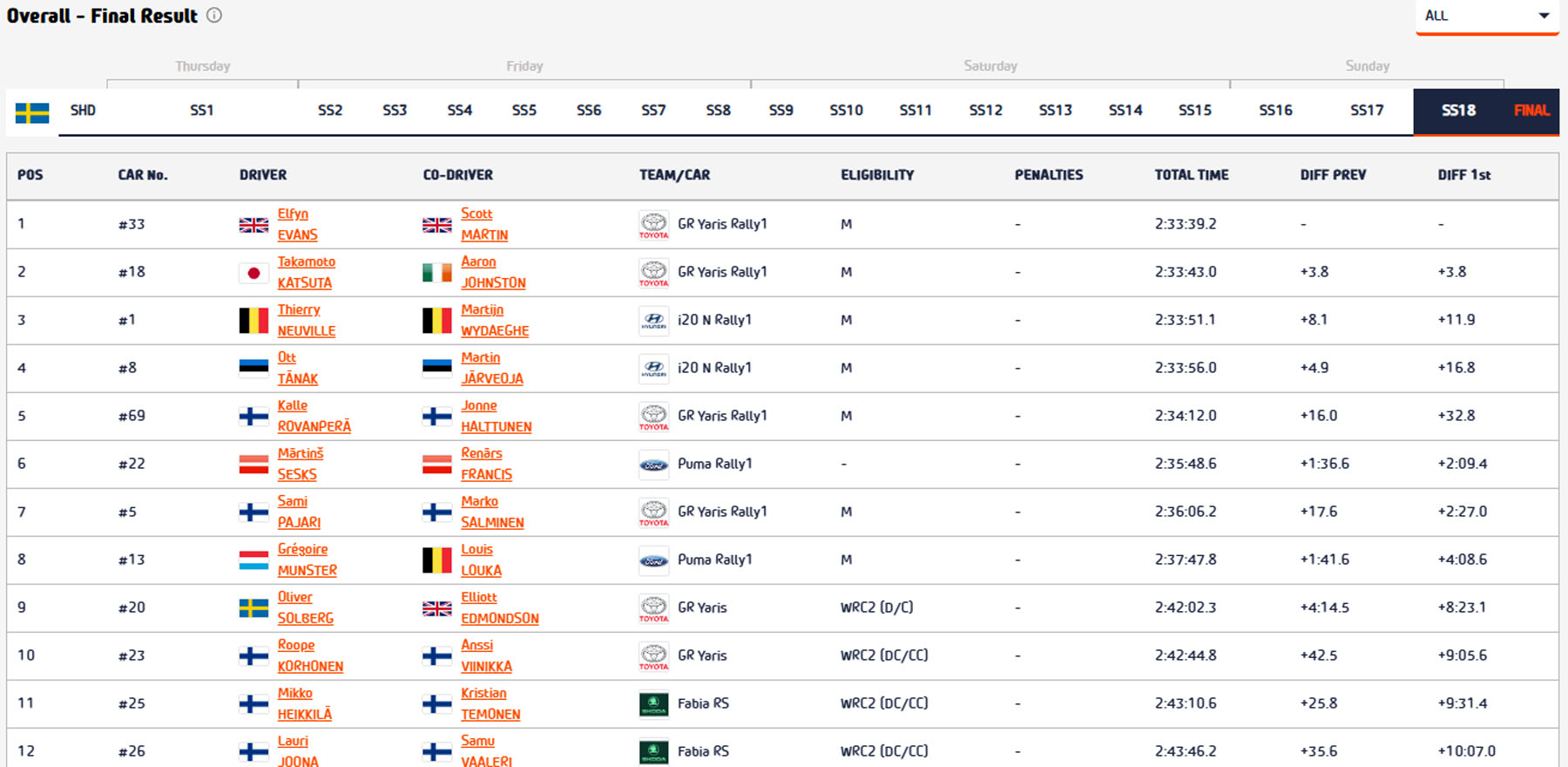Screen dimensions: 1568x767
Task: Click the Ford logo in Mārtiņš Sesks row
Action: (x=653, y=465)
